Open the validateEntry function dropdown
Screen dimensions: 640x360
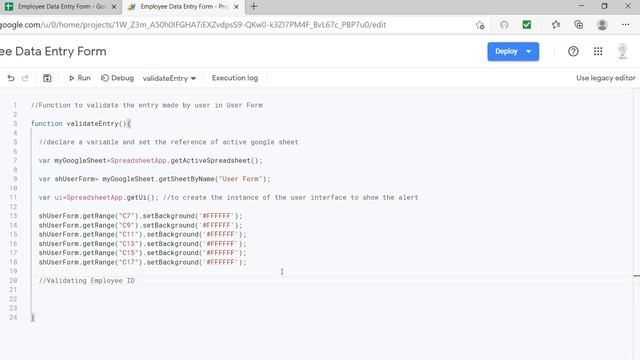click(x=169, y=78)
